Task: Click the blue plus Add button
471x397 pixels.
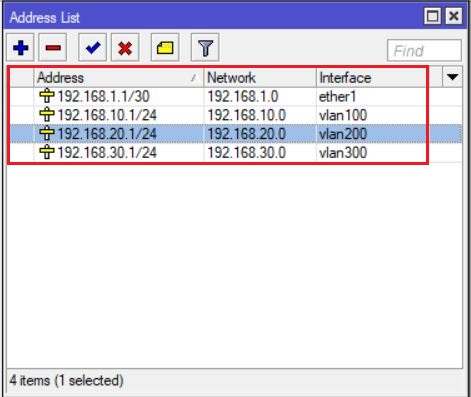Action: (x=20, y=48)
